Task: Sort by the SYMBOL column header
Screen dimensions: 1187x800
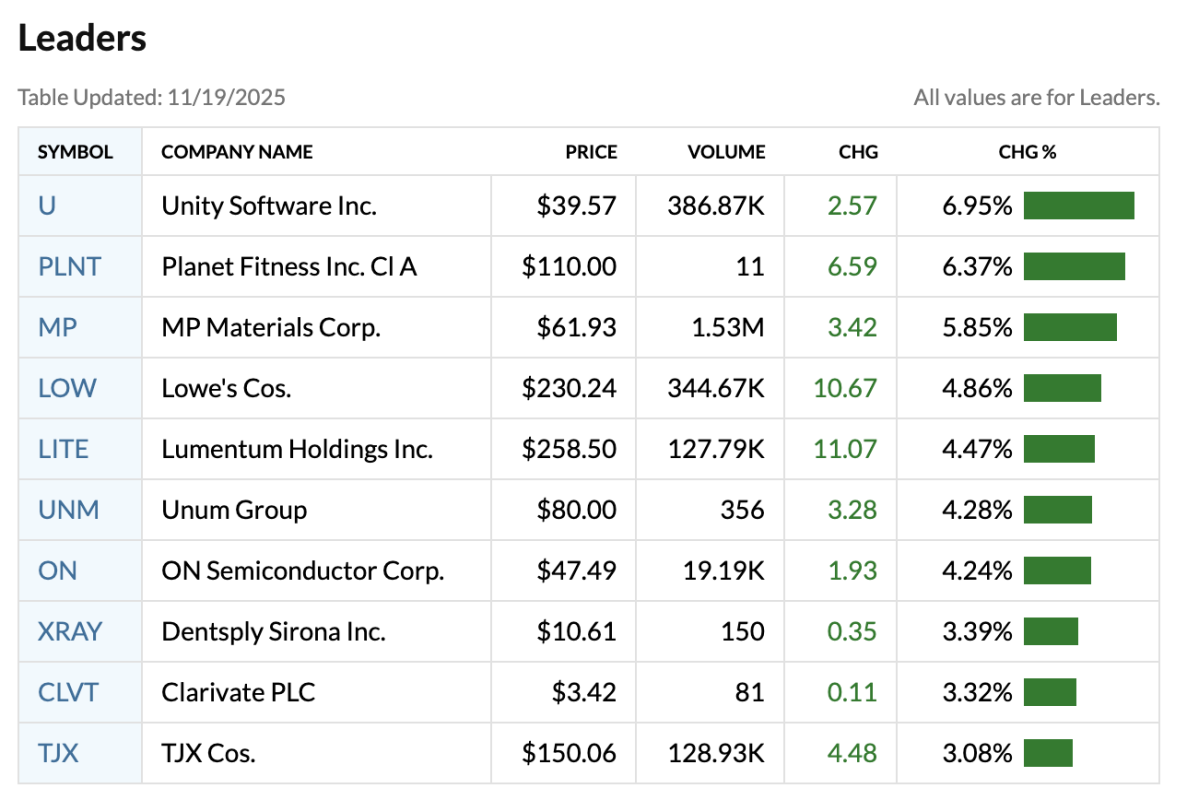Action: [x=75, y=152]
